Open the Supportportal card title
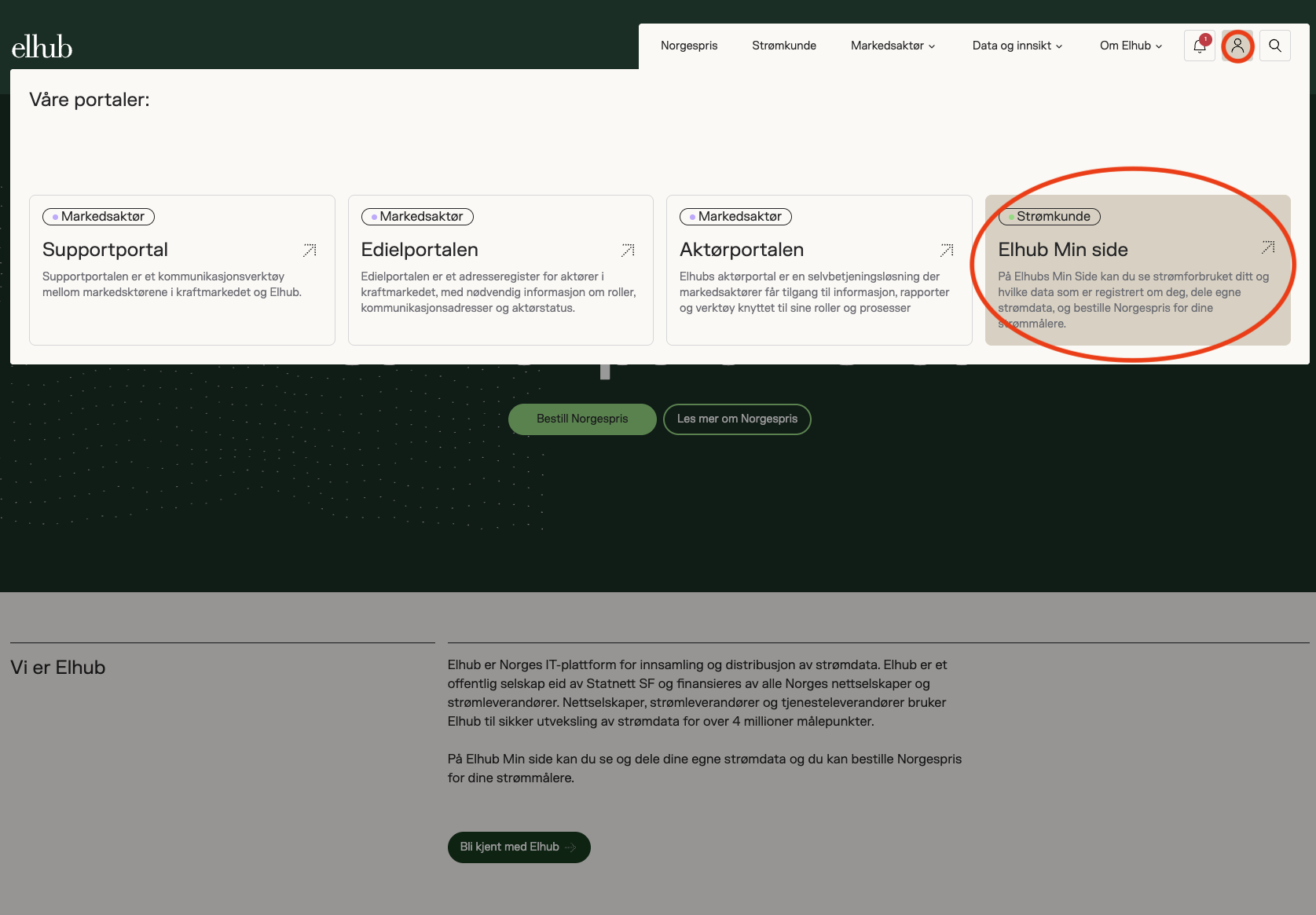The height and width of the screenshot is (915, 1316). click(105, 250)
